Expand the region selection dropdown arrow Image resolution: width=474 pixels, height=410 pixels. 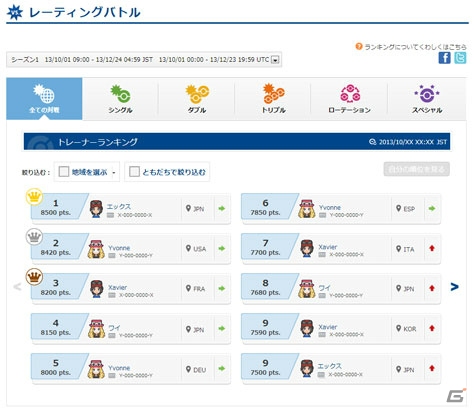coord(114,172)
